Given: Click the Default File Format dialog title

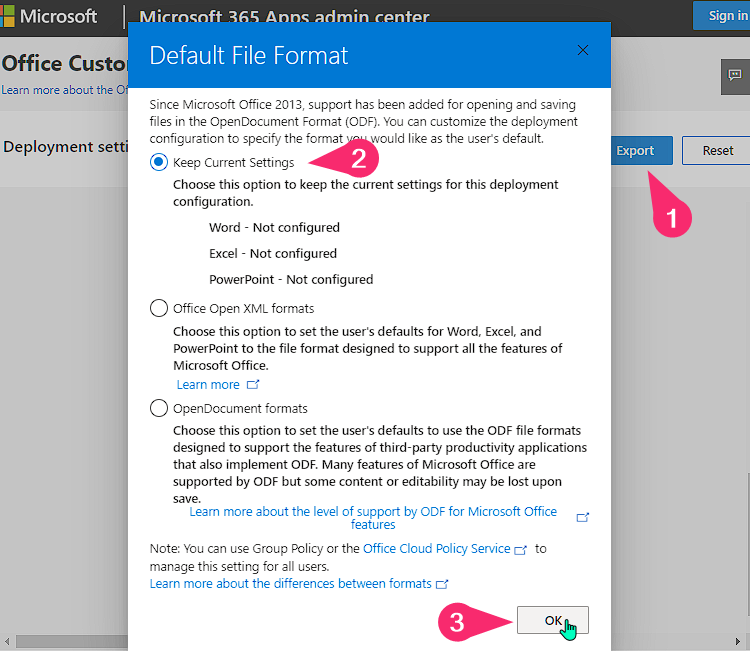Looking at the screenshot, I should point(249,55).
